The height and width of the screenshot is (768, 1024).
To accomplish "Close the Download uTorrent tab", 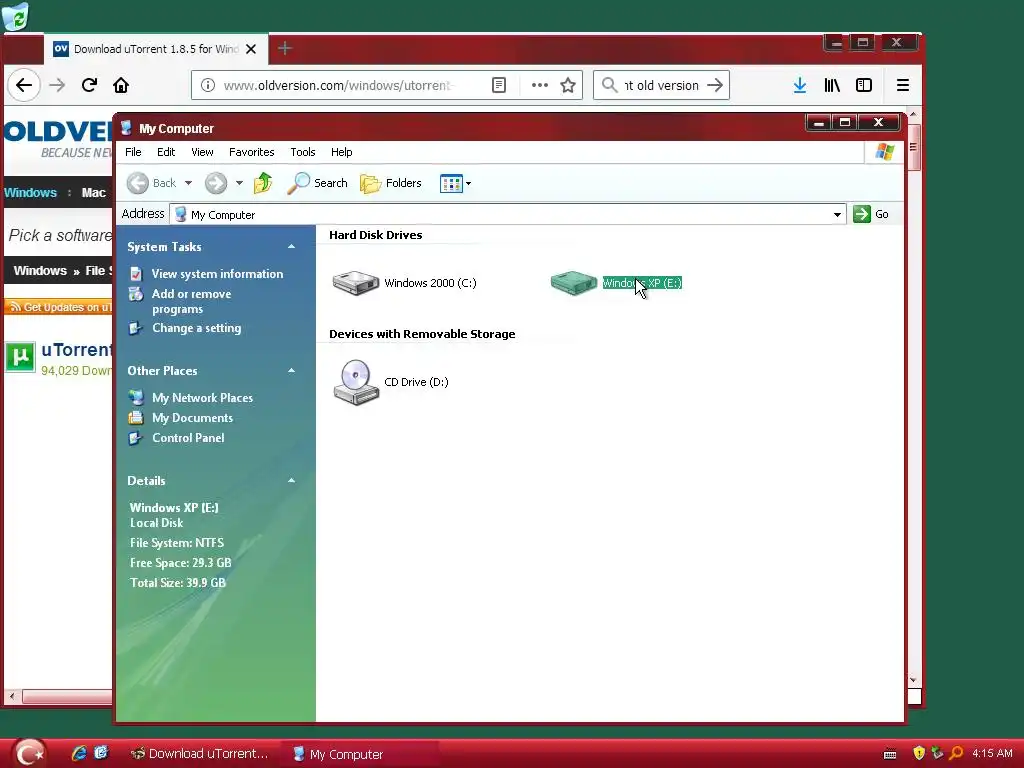I will point(251,49).
